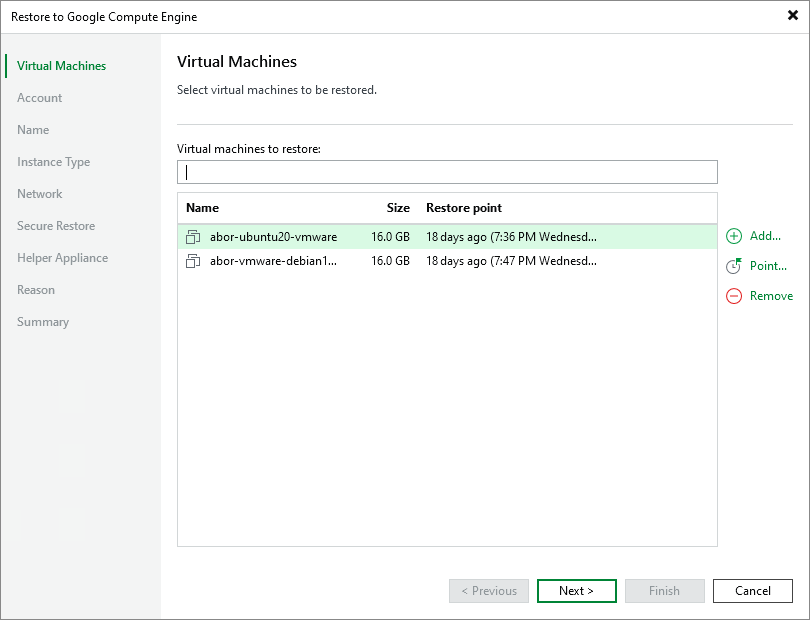Select the abor-vmware-debian1... row
The width and height of the screenshot is (810, 620).
(x=447, y=261)
